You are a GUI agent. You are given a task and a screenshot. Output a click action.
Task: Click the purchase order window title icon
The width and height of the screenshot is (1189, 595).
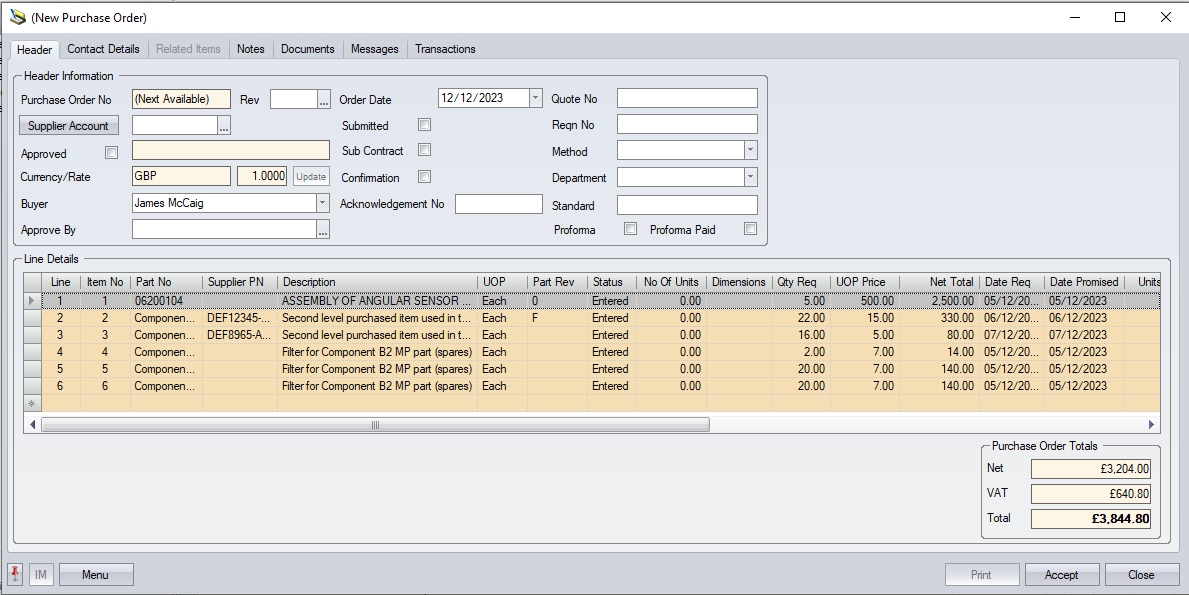point(17,17)
